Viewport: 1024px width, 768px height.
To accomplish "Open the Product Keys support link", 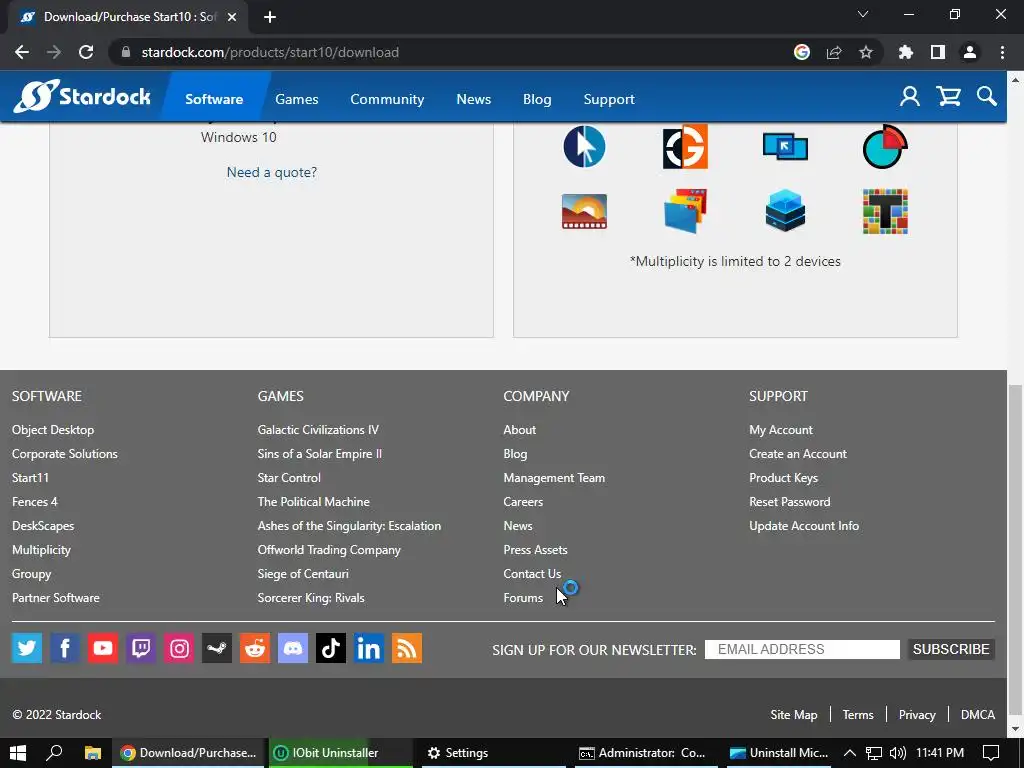I will coord(784,477).
